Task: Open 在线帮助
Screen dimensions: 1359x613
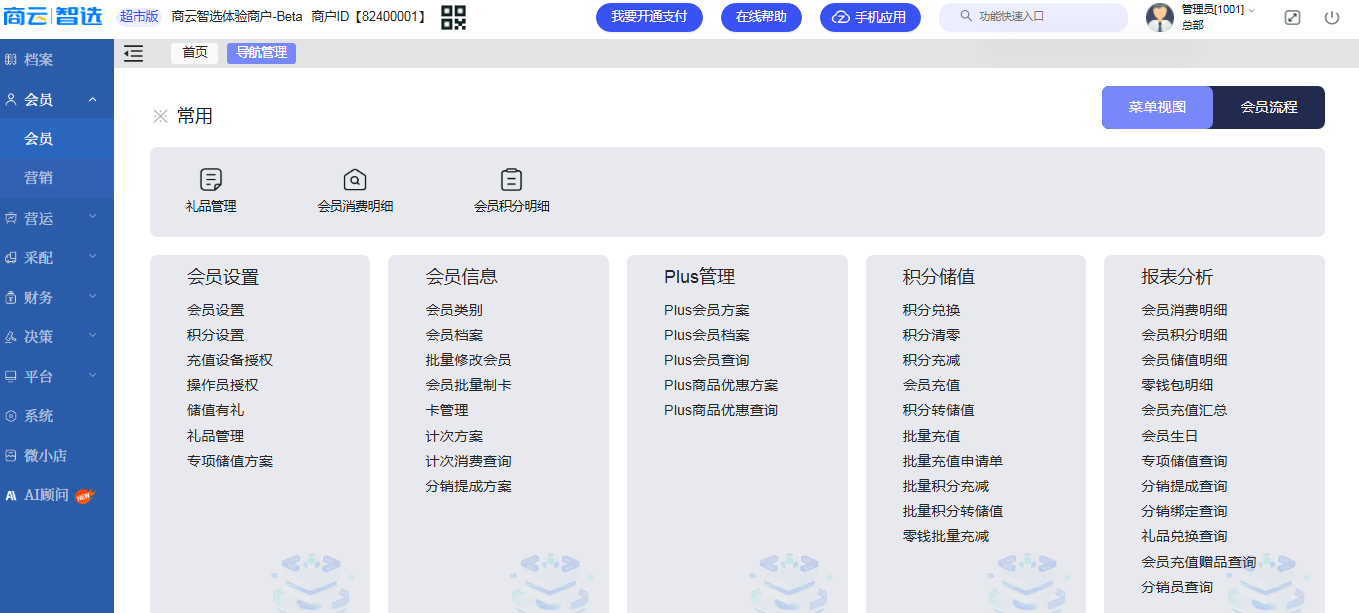Action: (761, 17)
